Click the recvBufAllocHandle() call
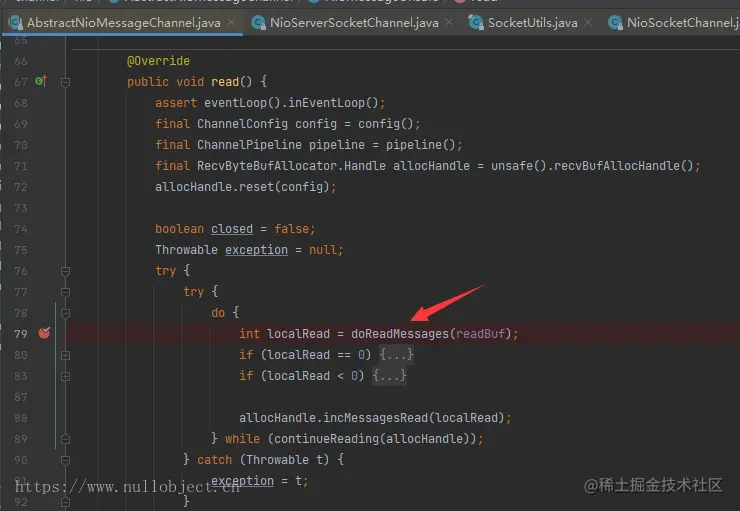 click(x=623, y=166)
